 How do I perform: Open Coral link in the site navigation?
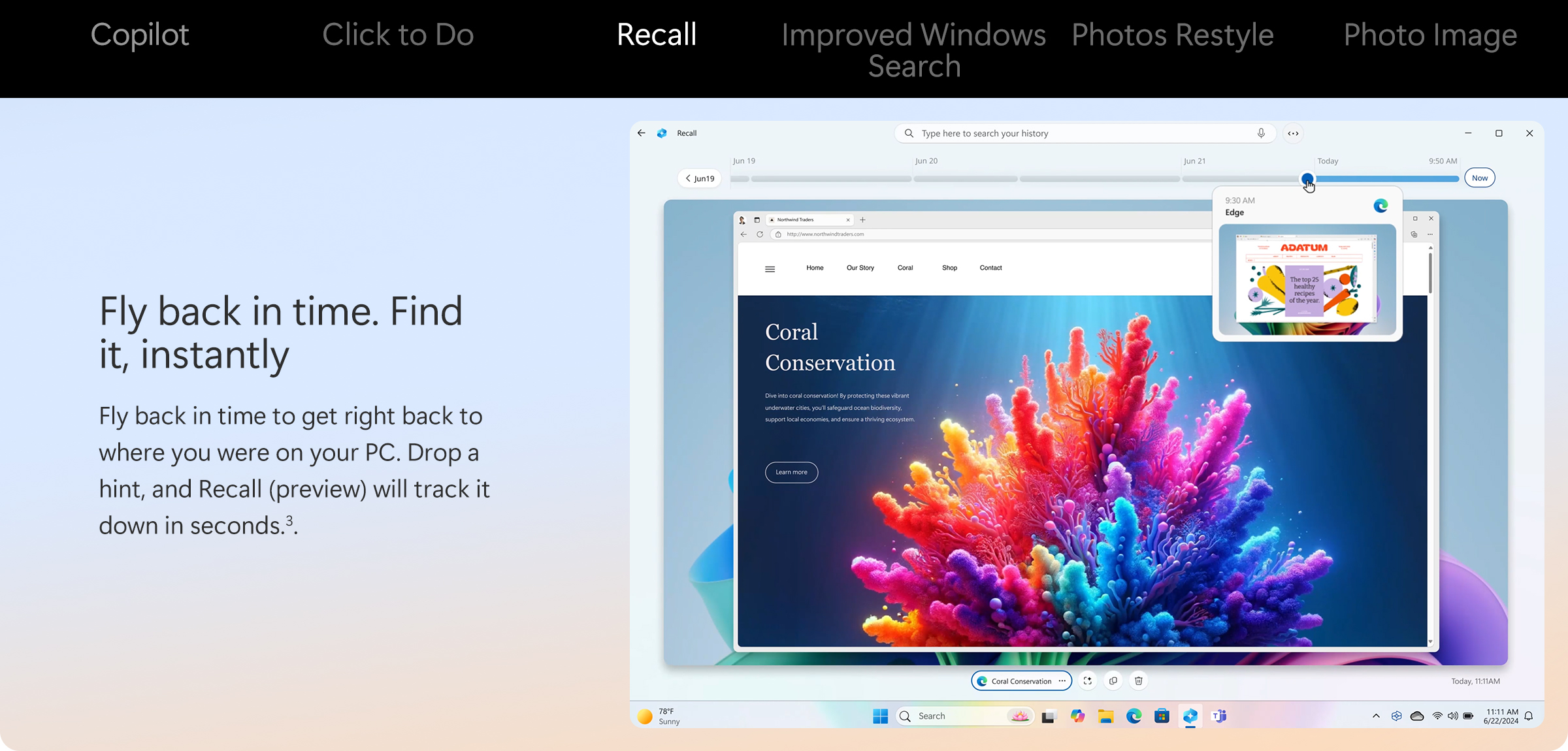pyautogui.click(x=905, y=268)
